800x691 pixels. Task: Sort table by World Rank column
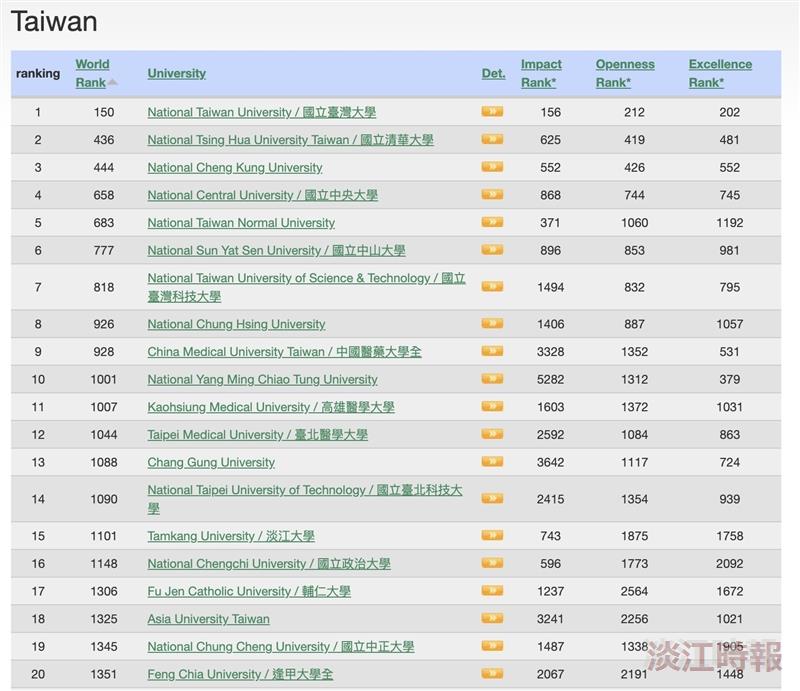click(x=92, y=73)
